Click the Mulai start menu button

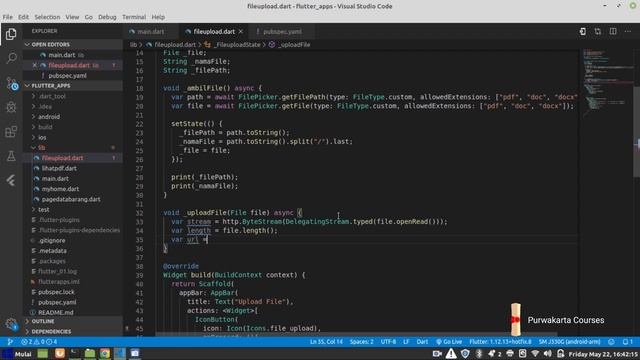point(17,353)
